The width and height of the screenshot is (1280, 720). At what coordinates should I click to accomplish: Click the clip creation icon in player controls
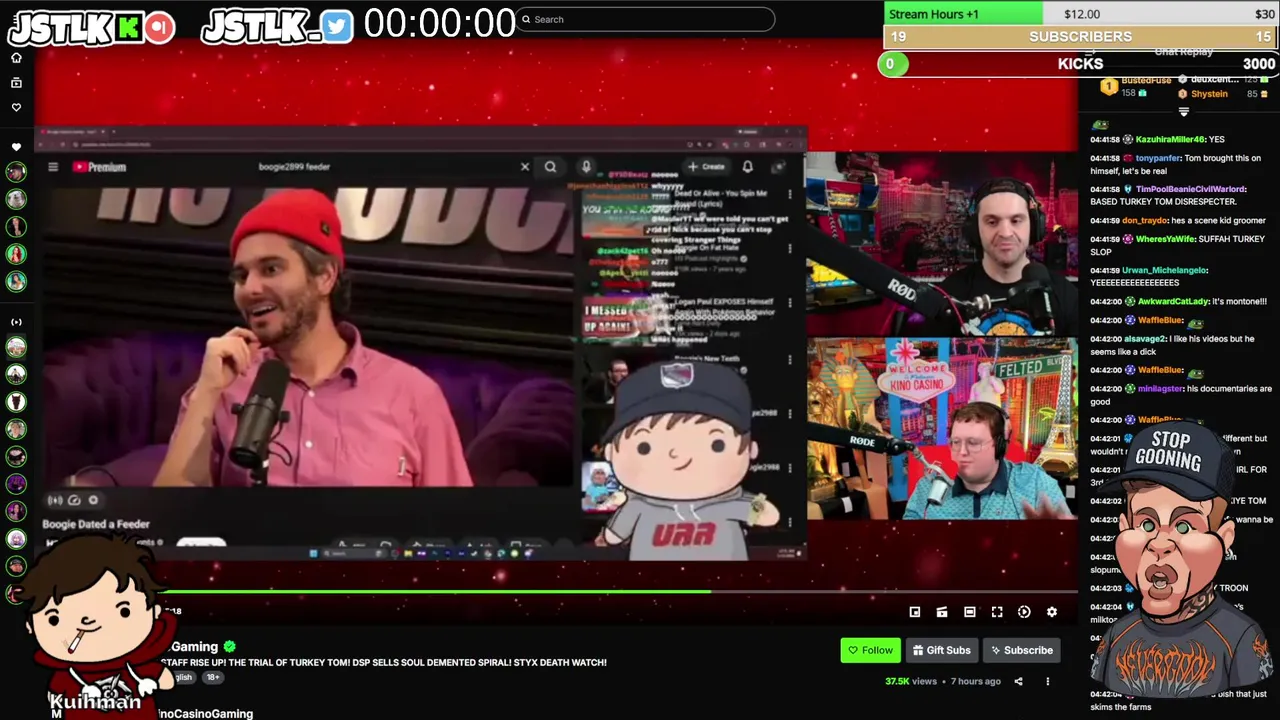click(942, 612)
